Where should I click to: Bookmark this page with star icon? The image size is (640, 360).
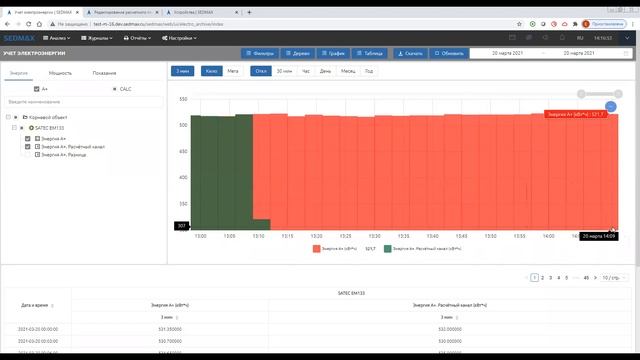(x=519, y=24)
